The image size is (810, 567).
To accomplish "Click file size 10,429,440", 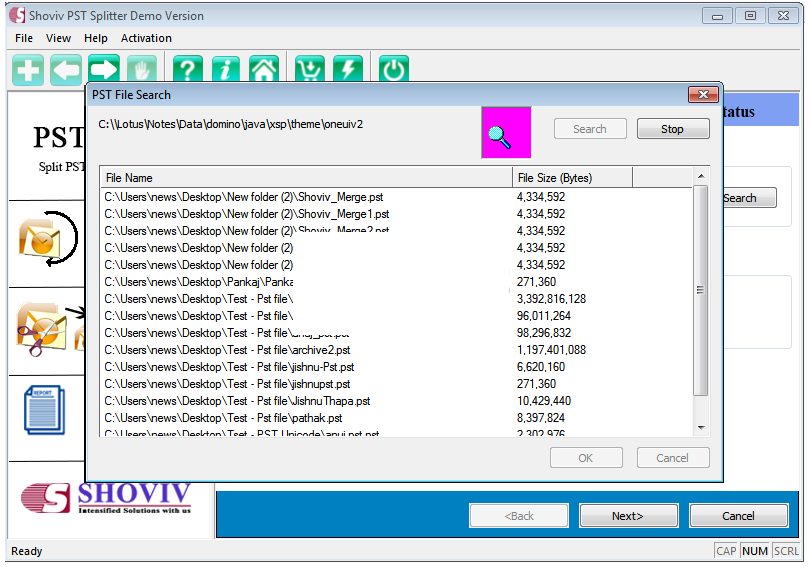I will (543, 401).
